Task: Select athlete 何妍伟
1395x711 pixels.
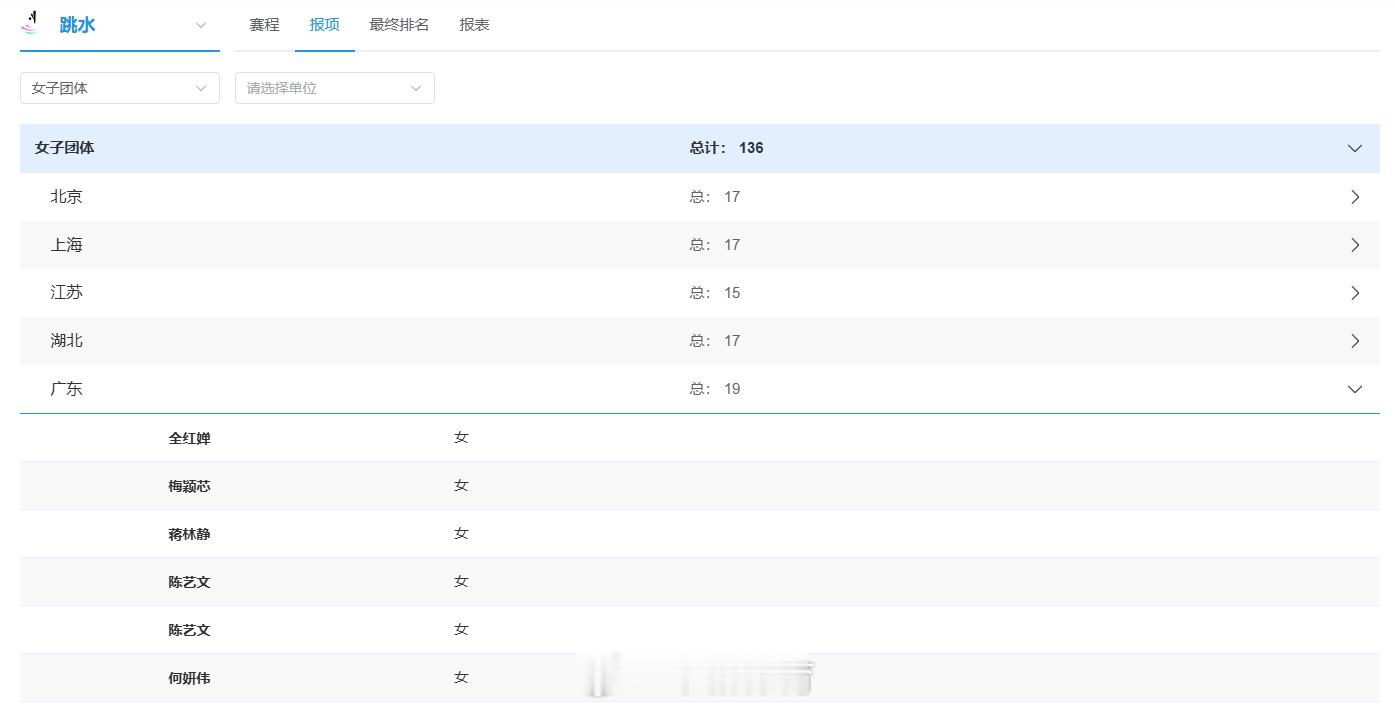Action: click(189, 678)
